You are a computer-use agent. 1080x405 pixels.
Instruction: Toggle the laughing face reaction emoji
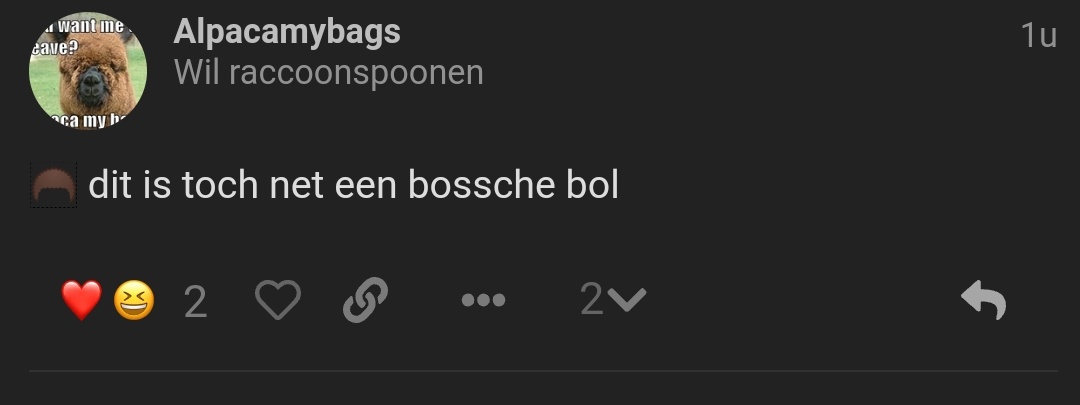[x=134, y=301]
